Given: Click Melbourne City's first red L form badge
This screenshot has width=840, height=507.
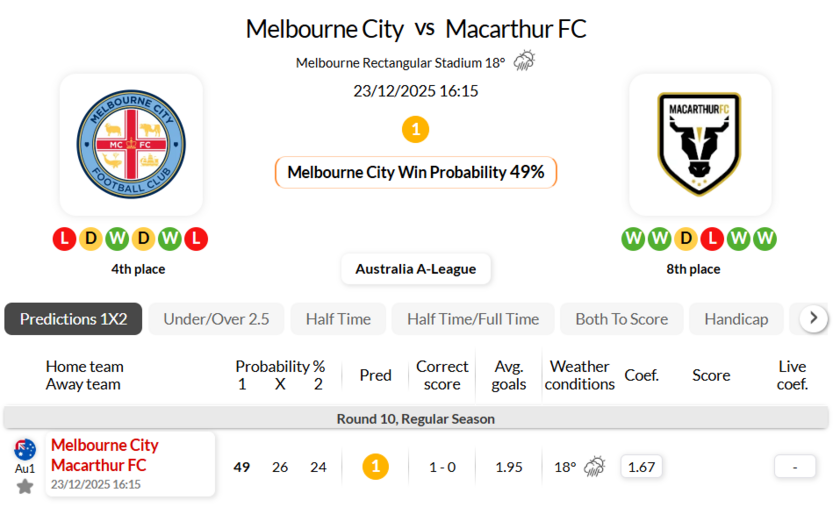Looking at the screenshot, I should (64, 239).
